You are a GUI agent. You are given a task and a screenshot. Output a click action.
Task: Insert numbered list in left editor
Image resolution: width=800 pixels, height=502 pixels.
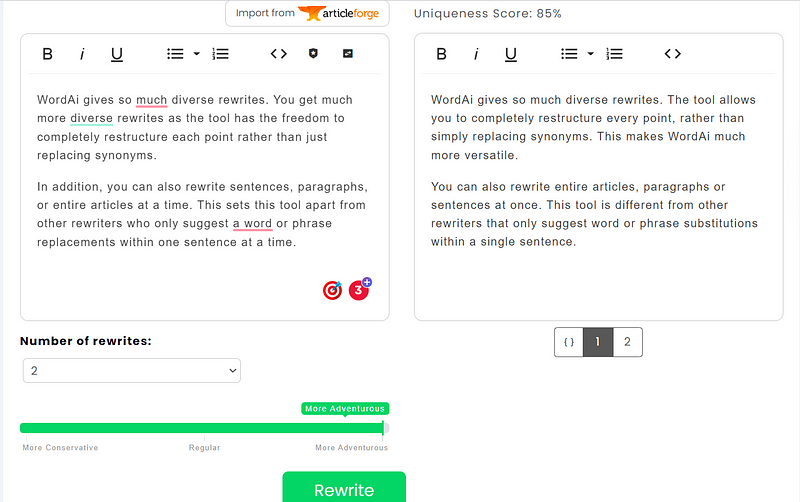pyautogui.click(x=220, y=54)
